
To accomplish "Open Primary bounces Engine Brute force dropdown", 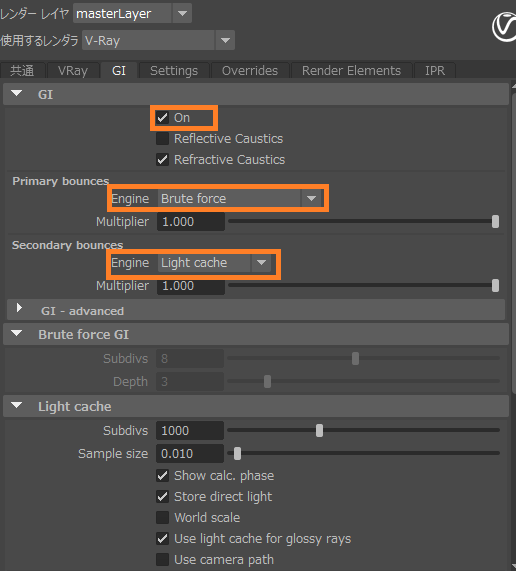I will click(241, 198).
